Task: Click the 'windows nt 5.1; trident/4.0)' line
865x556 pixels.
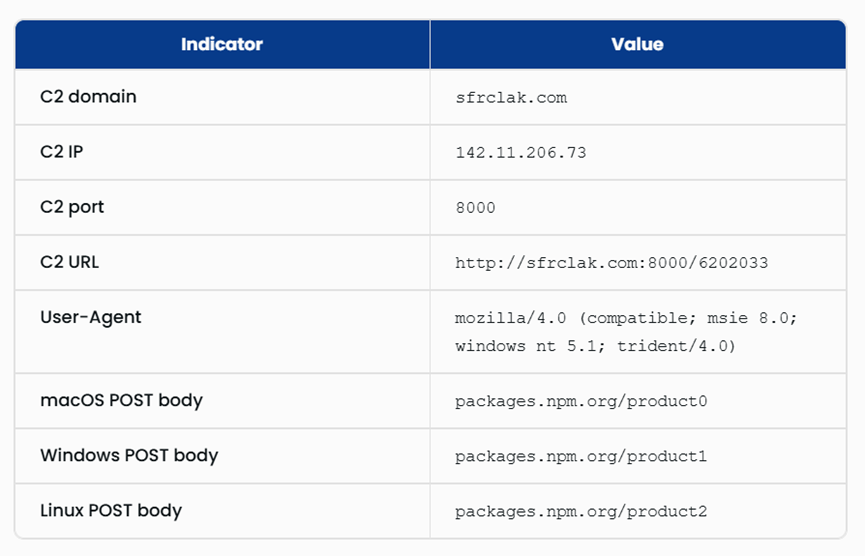Action: click(x=595, y=346)
